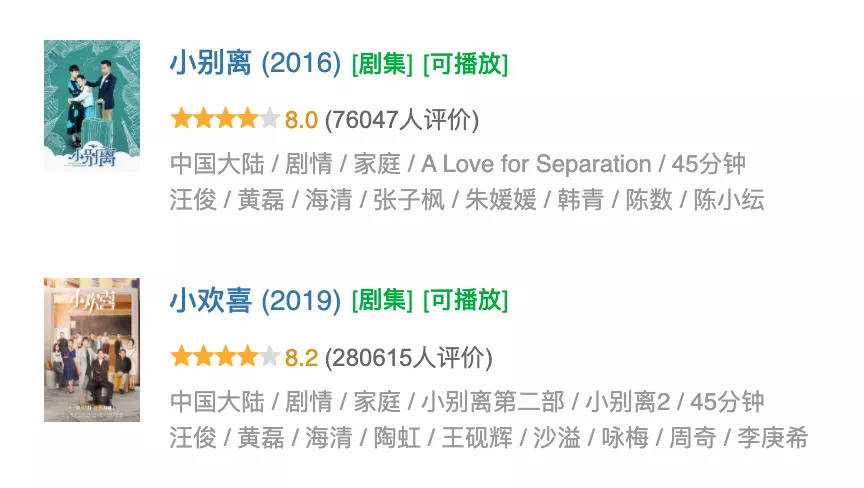This screenshot has width=864, height=488.
Task: Open the 小别离 poster thumbnail
Action: (92, 105)
